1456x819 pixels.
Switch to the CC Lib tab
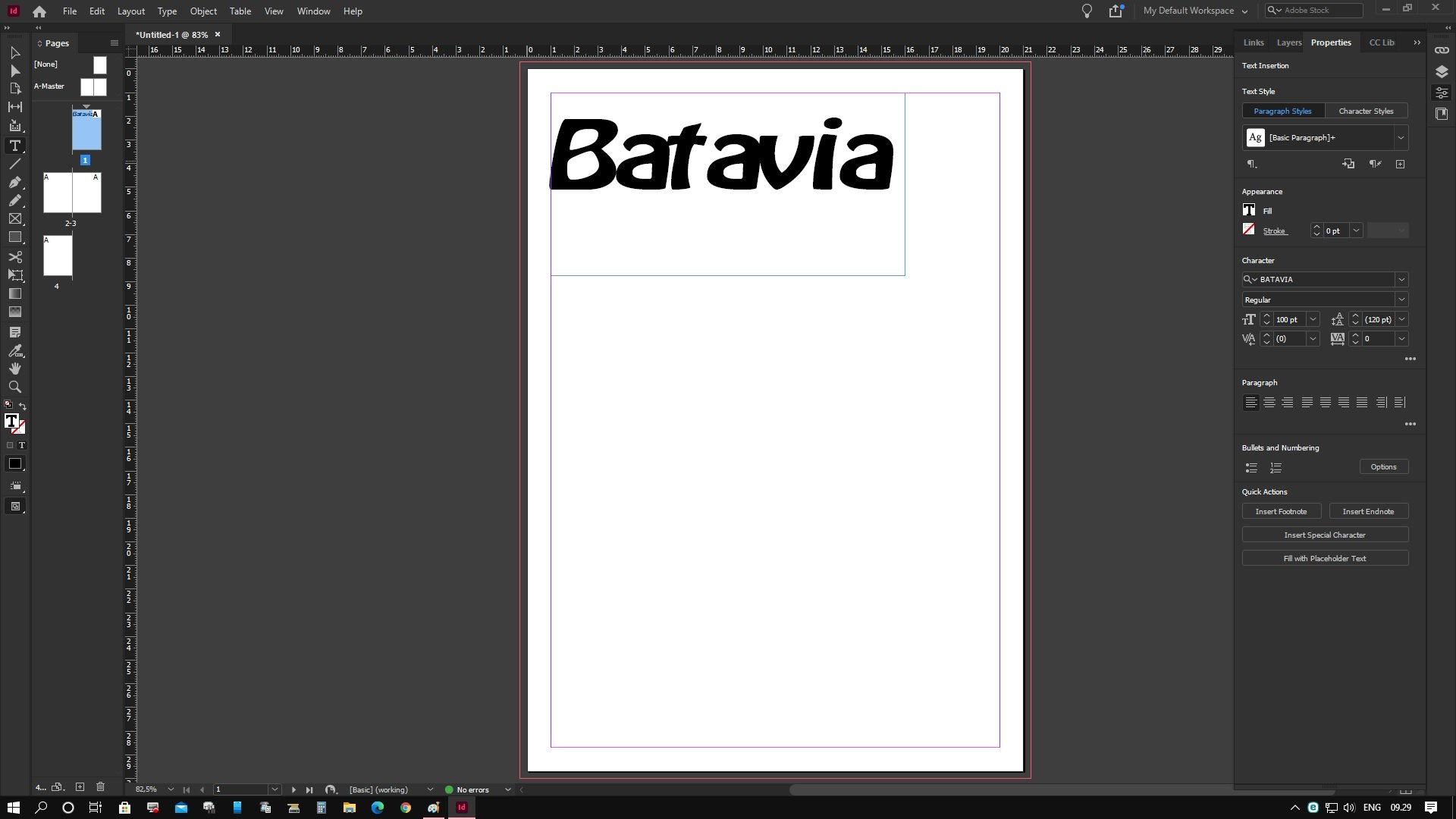point(1381,42)
